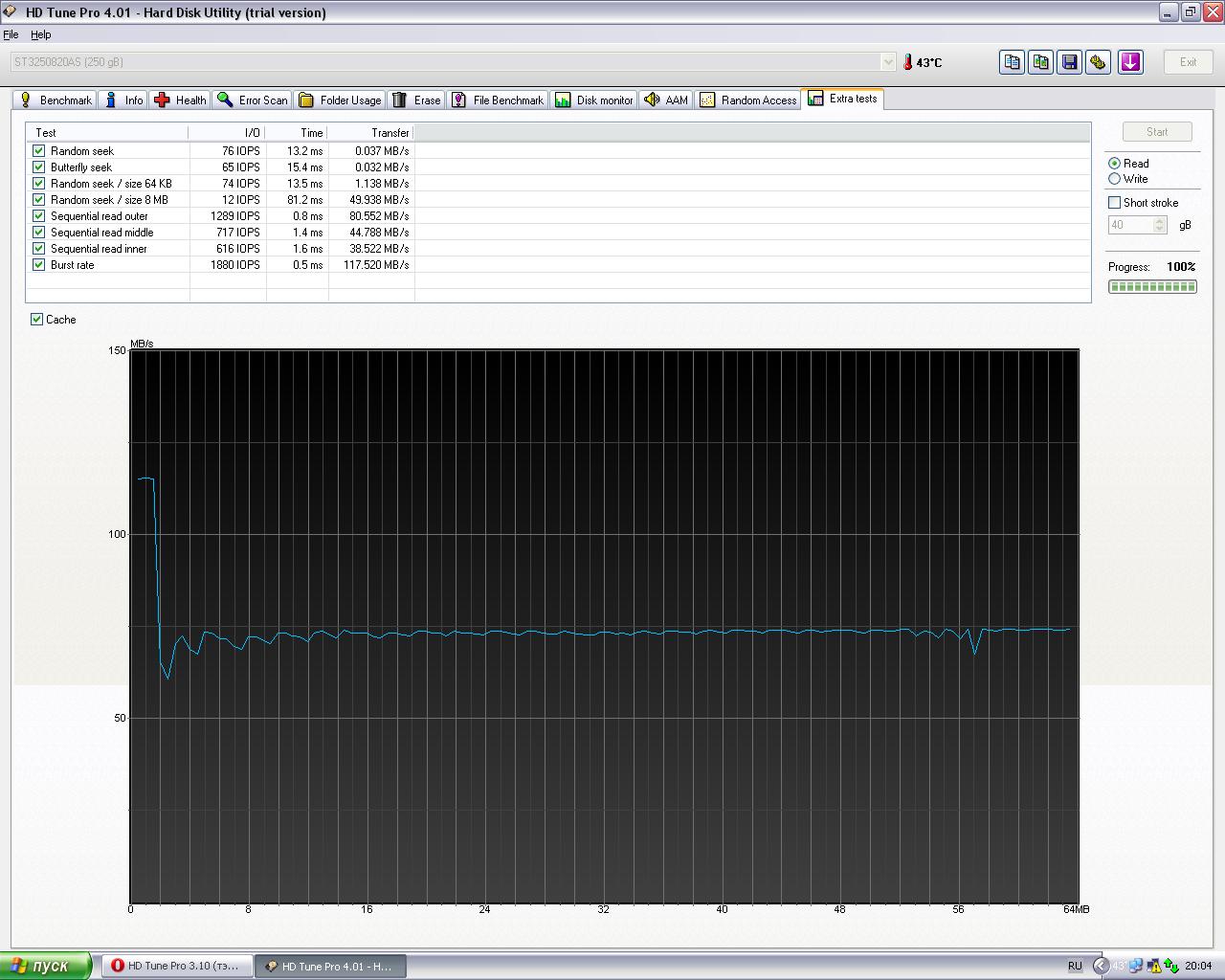Click the Transfer column header
Image resolution: width=1225 pixels, height=980 pixels.
pyautogui.click(x=371, y=133)
